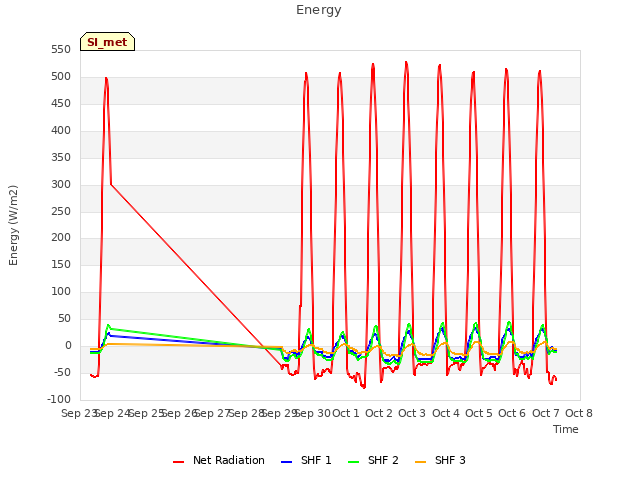Viewport: 640px width, 480px height.
Task: Click the Energy (W/m2) y-axis label
Action: click(13, 225)
